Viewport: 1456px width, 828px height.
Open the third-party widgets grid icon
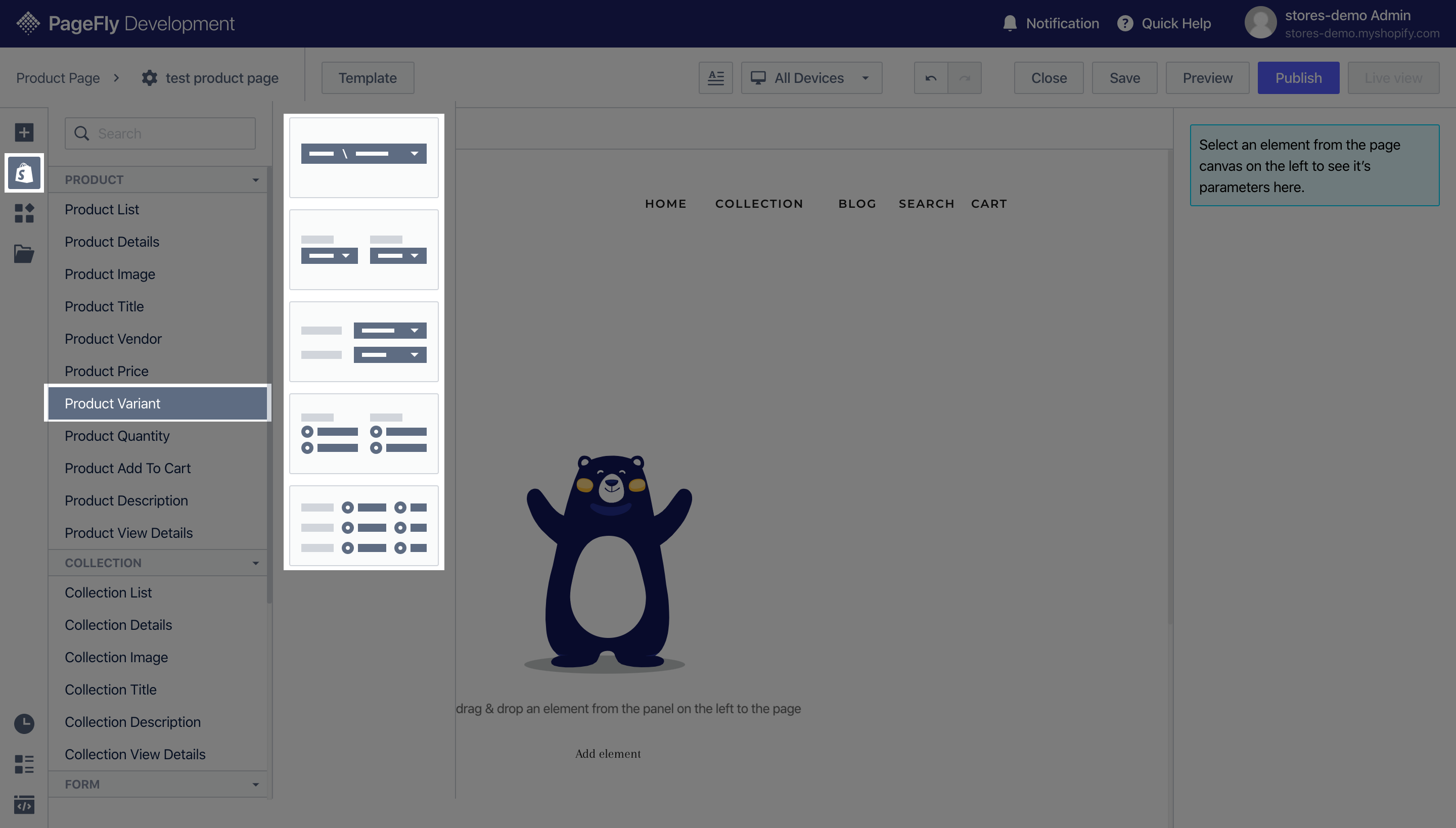coord(24,213)
